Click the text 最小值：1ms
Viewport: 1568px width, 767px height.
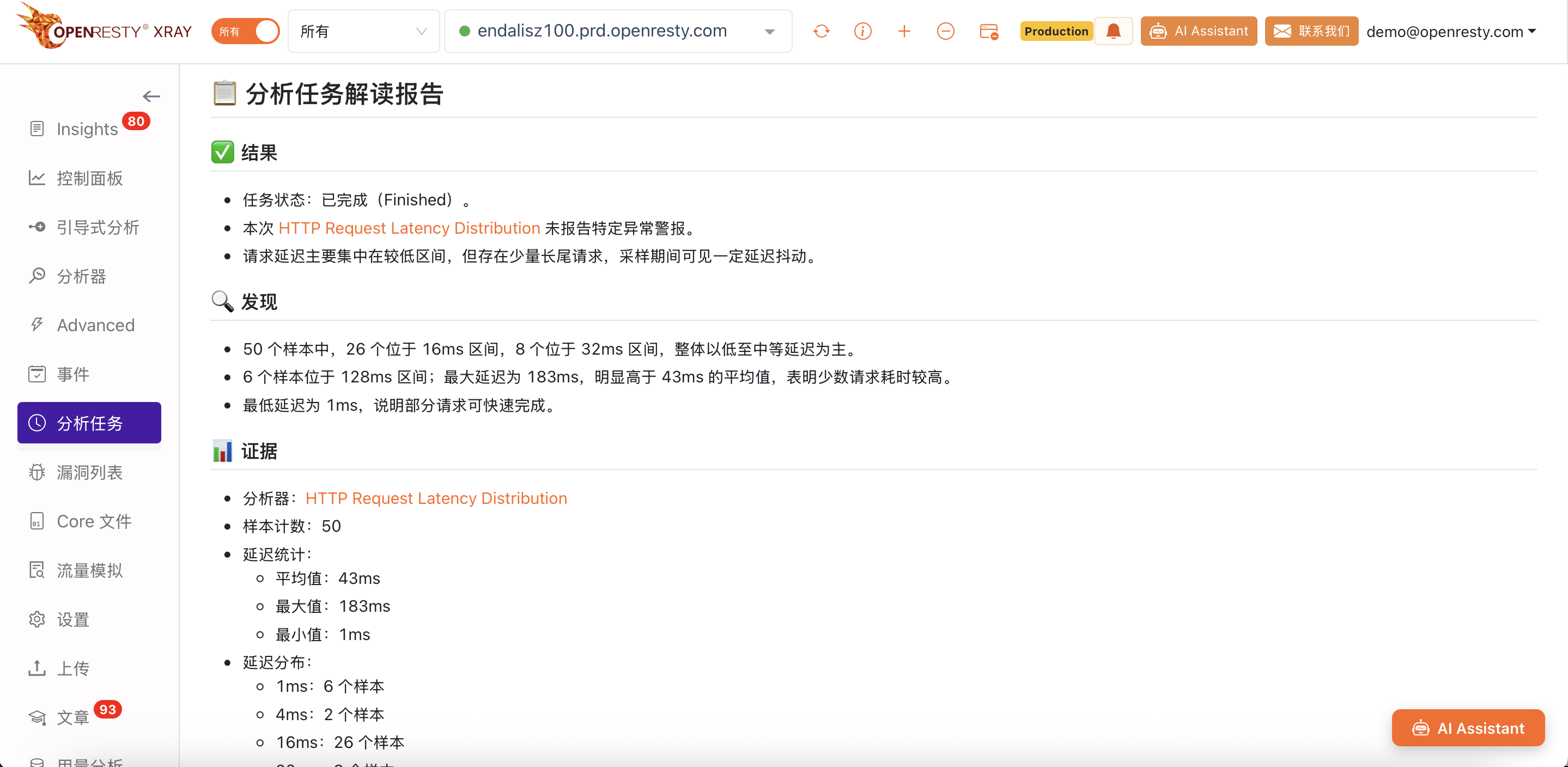(323, 634)
